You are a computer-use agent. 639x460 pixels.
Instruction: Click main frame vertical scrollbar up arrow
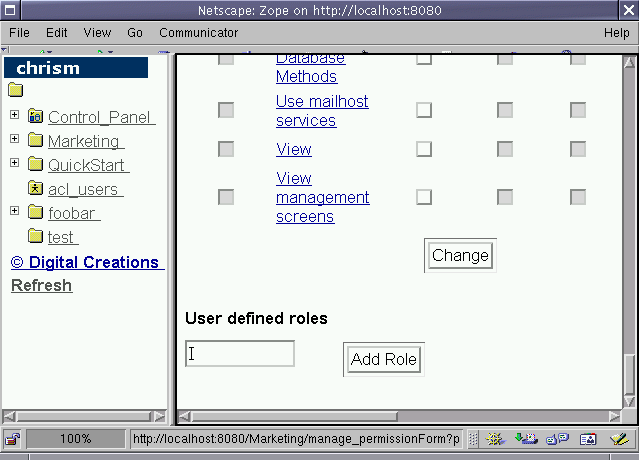(x=629, y=62)
